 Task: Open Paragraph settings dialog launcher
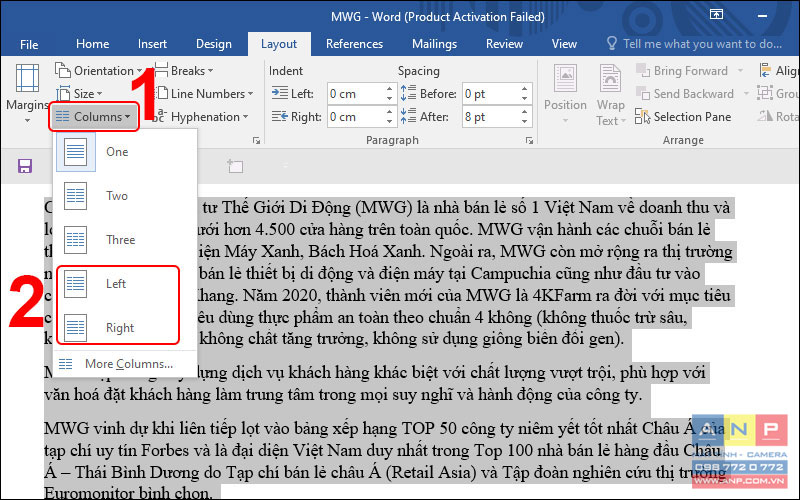tap(530, 140)
